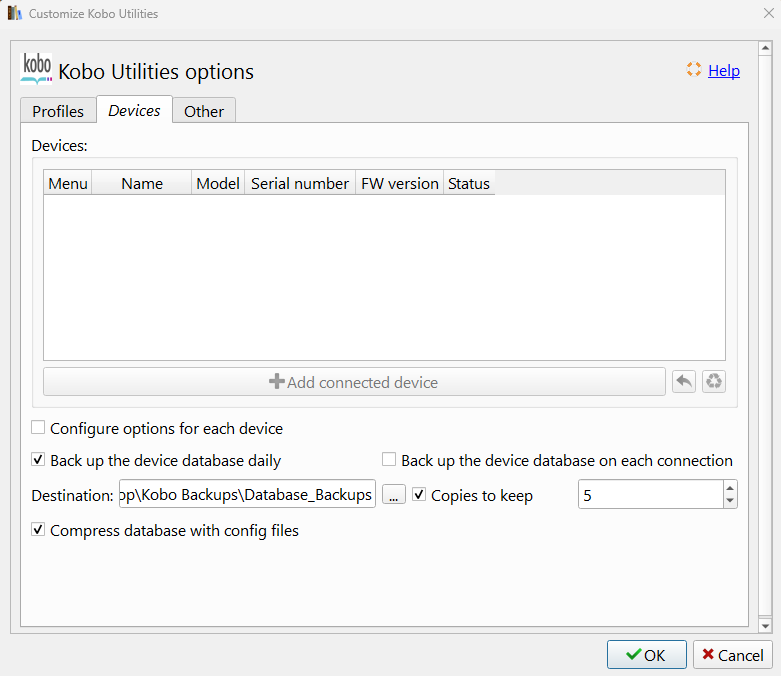This screenshot has height=676, width=781.
Task: Click the scrollbar up arrow
Action: coord(765,48)
